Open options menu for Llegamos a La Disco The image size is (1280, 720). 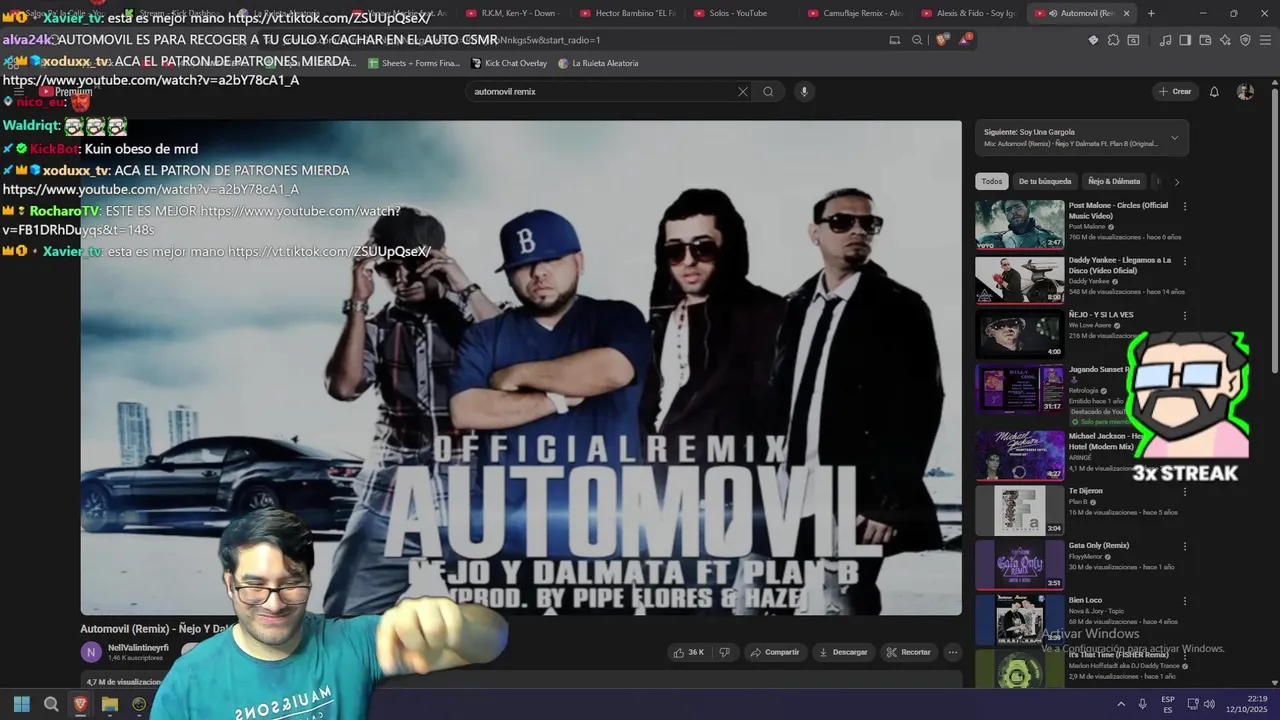tap(1185, 261)
